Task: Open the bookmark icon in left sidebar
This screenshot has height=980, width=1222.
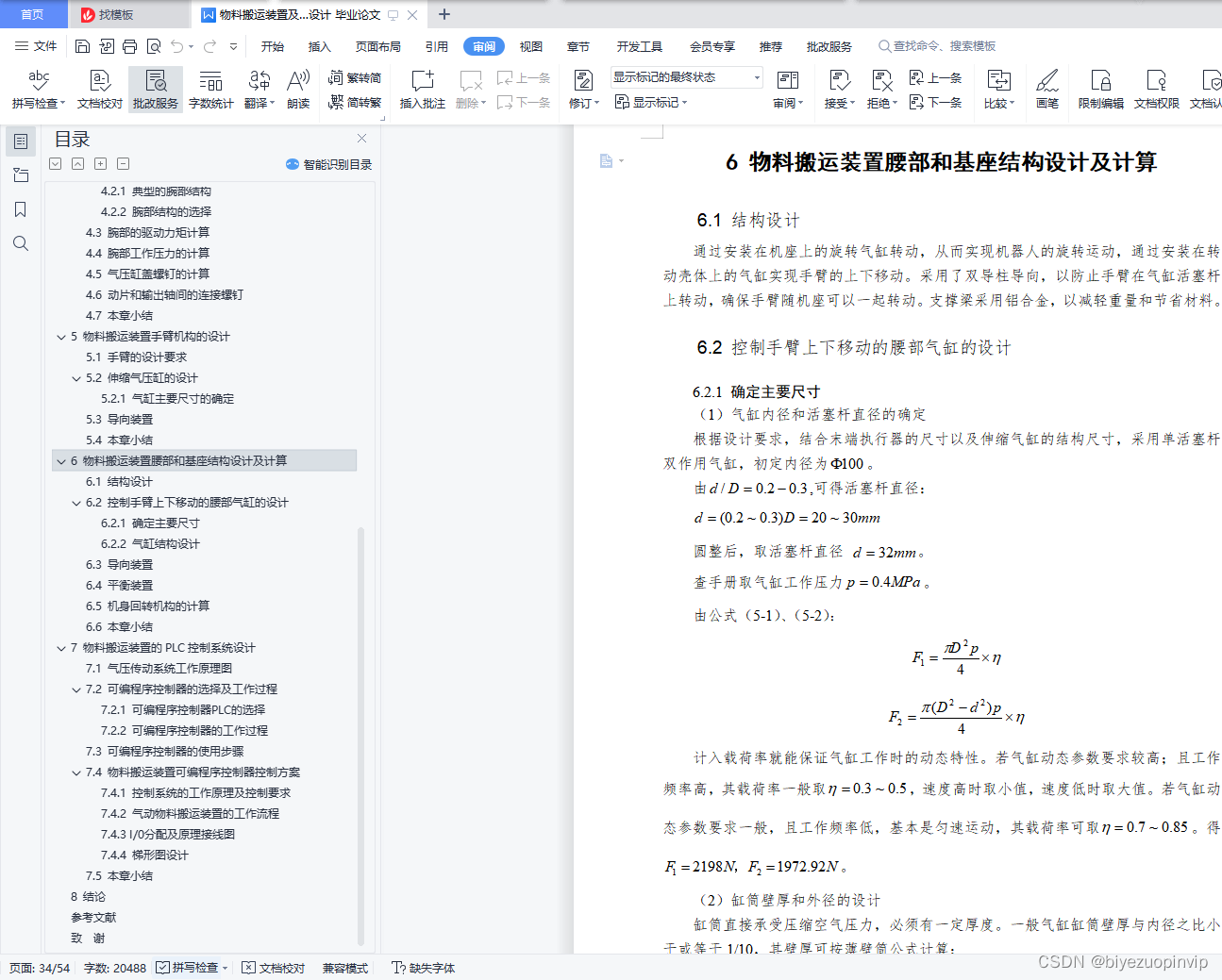Action: click(x=21, y=209)
